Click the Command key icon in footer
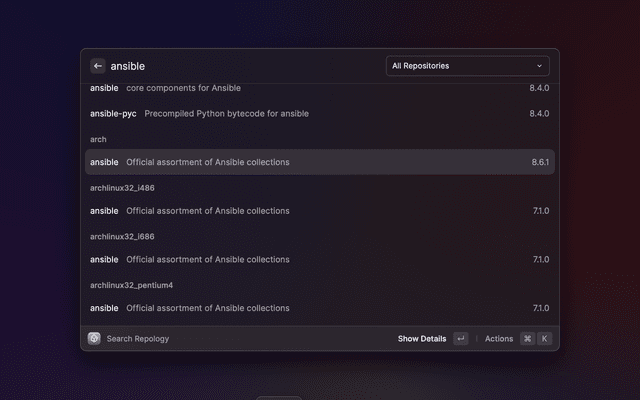Image resolution: width=640 pixels, height=400 pixels. pos(527,339)
